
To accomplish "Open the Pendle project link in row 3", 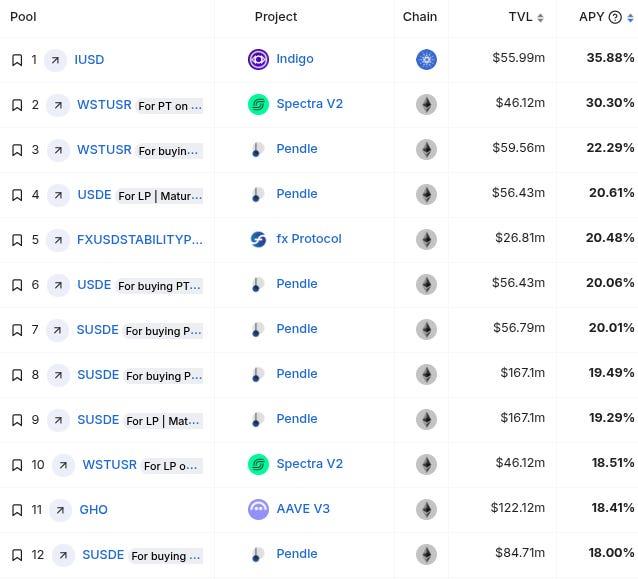I will [297, 149].
